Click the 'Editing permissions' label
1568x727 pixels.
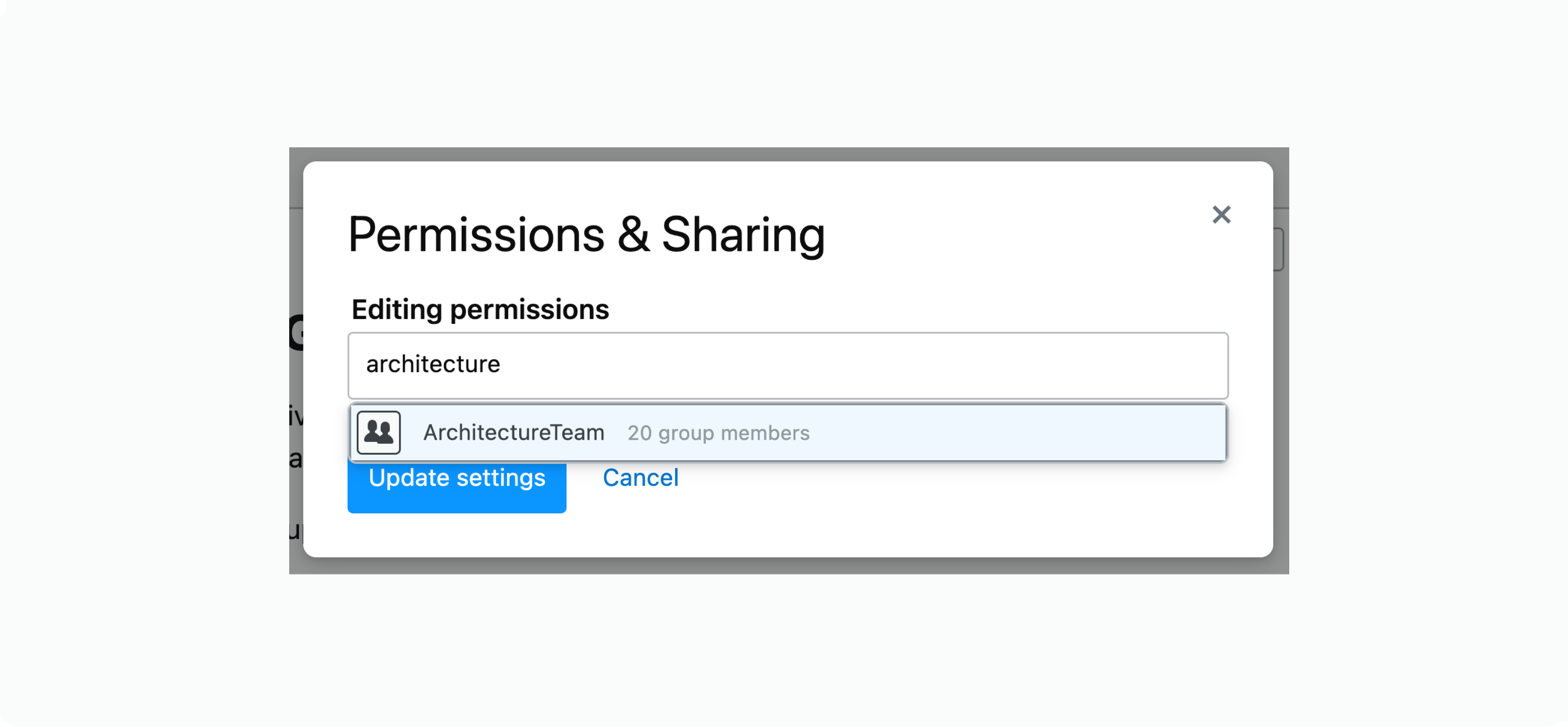[x=480, y=310]
